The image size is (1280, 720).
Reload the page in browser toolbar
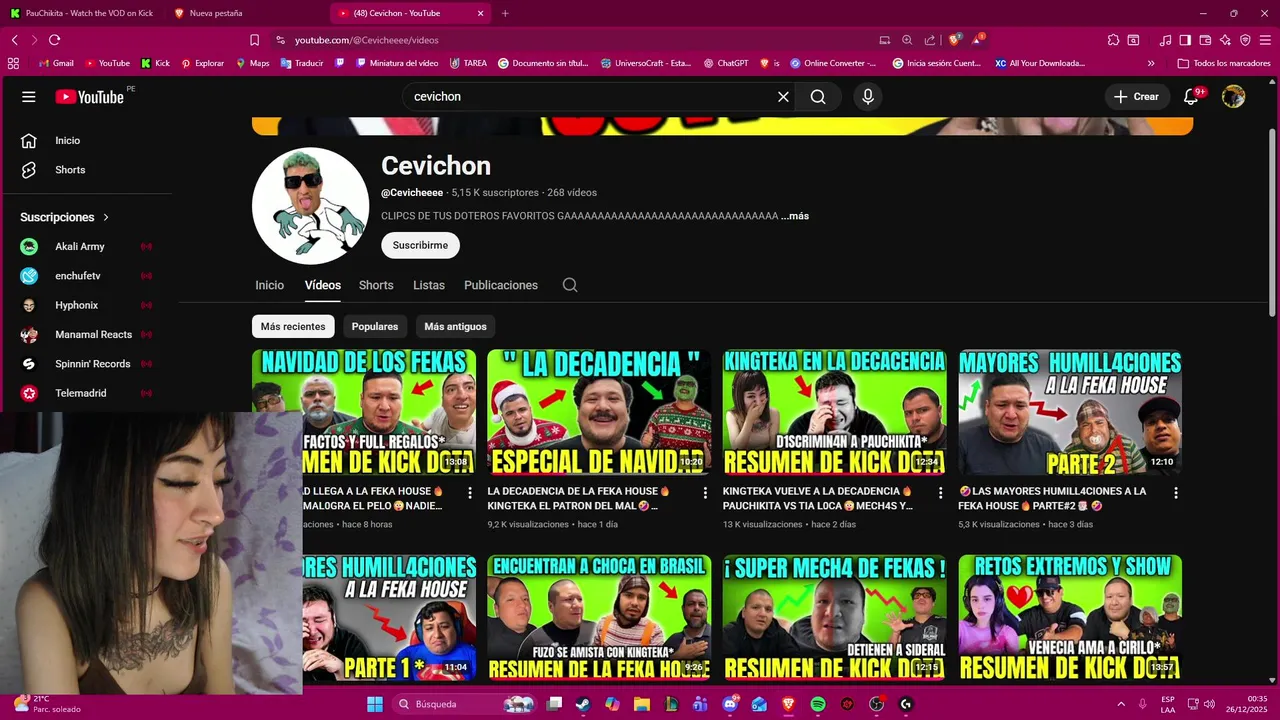point(54,40)
